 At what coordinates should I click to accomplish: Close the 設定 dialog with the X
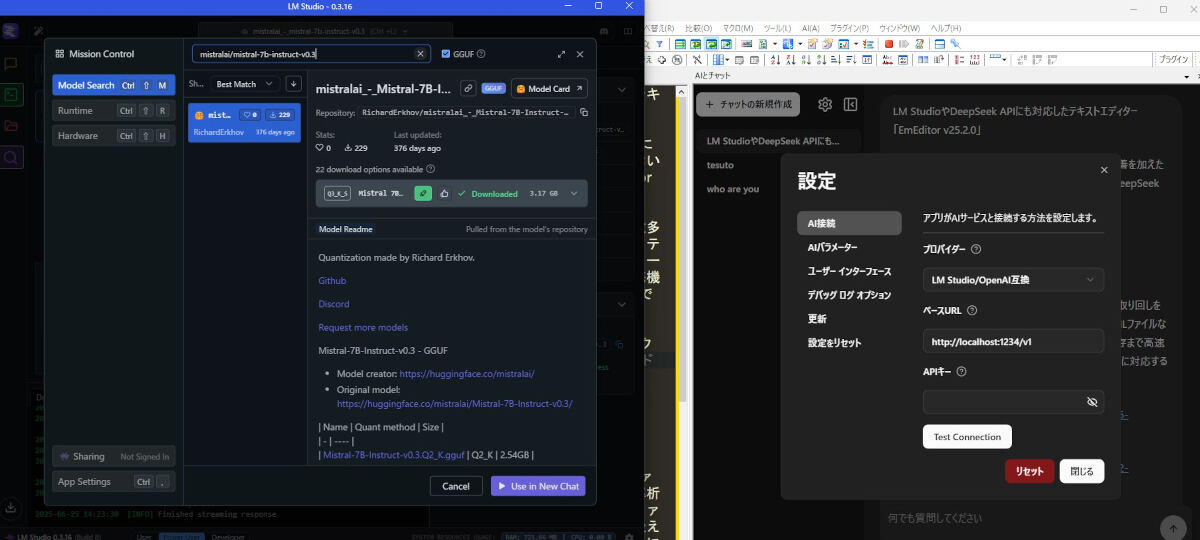[x=1104, y=170]
